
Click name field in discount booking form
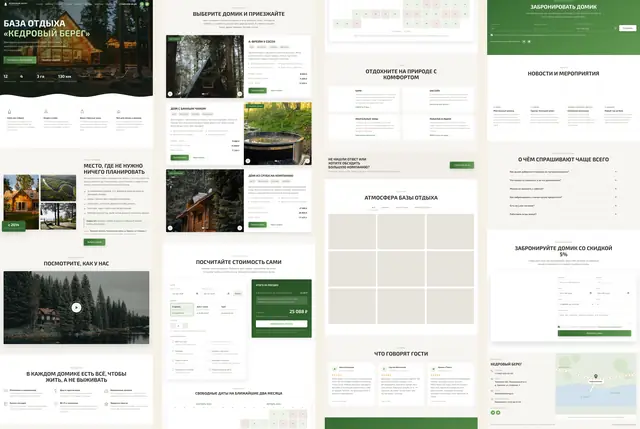click(x=576, y=282)
